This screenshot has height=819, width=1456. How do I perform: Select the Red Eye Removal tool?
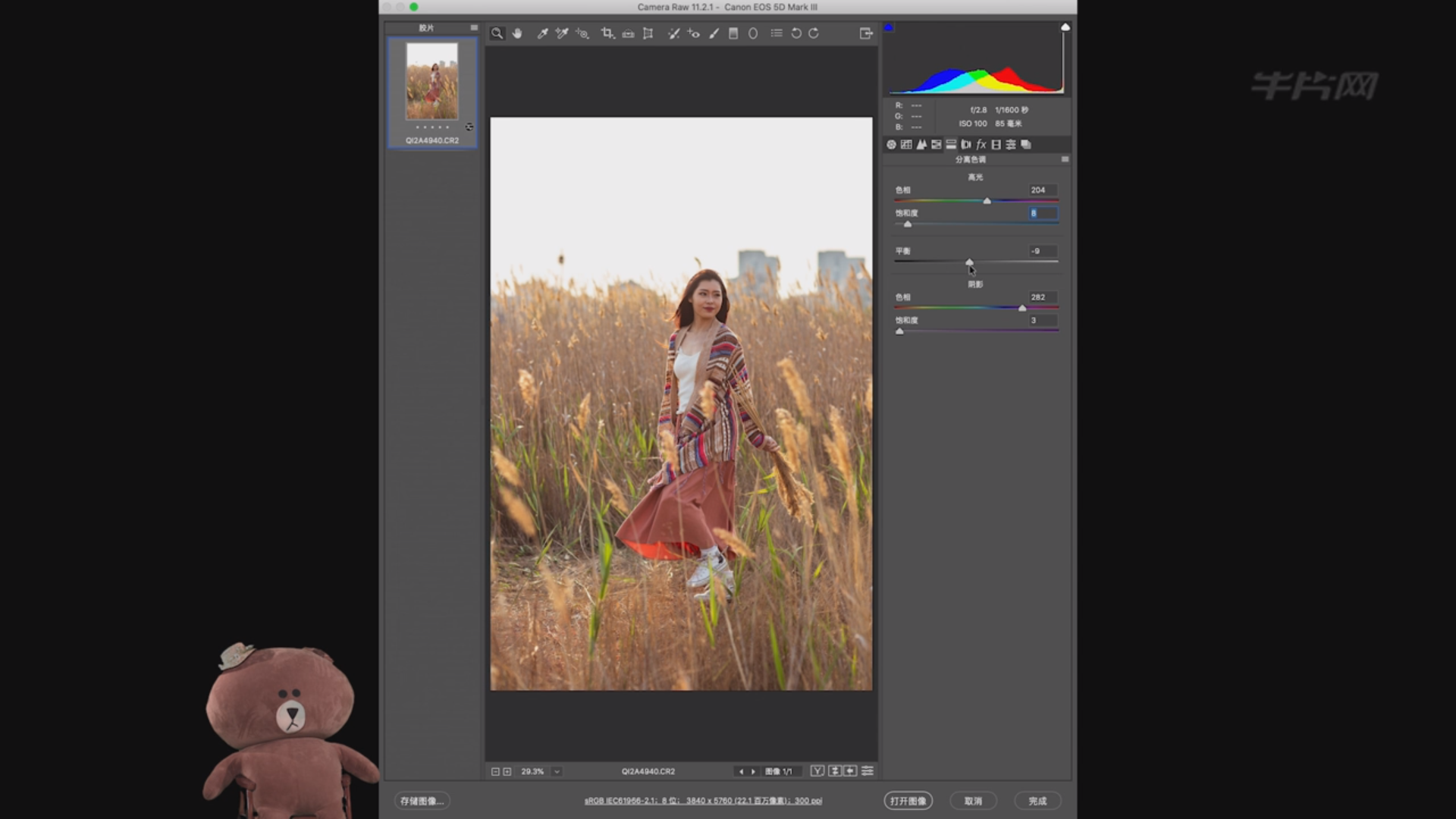pos(693,33)
